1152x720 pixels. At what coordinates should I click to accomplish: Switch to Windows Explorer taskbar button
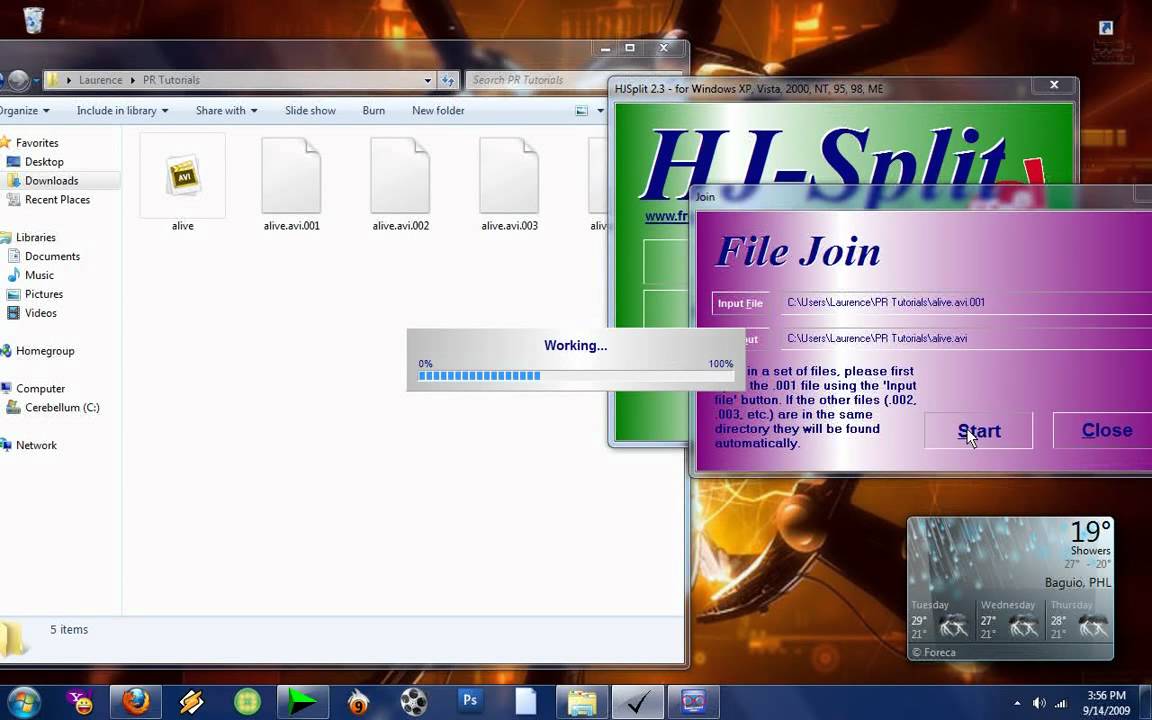coord(582,702)
